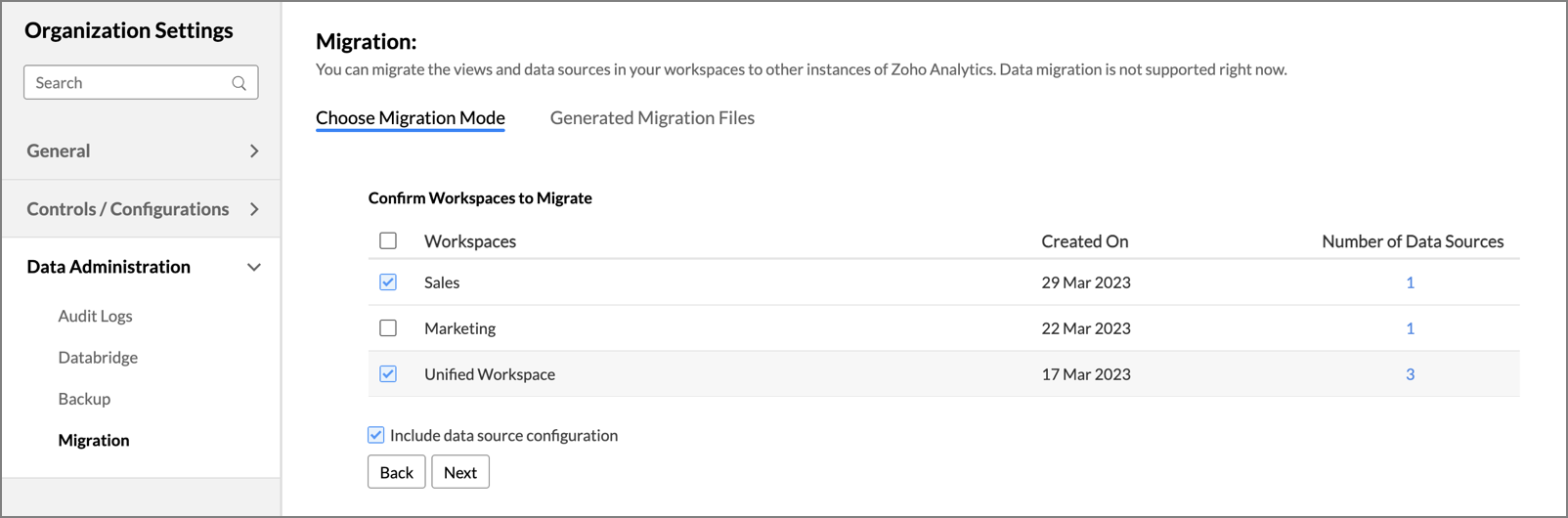Open Sales data sources count link
The image size is (1568, 518).
click(1410, 282)
